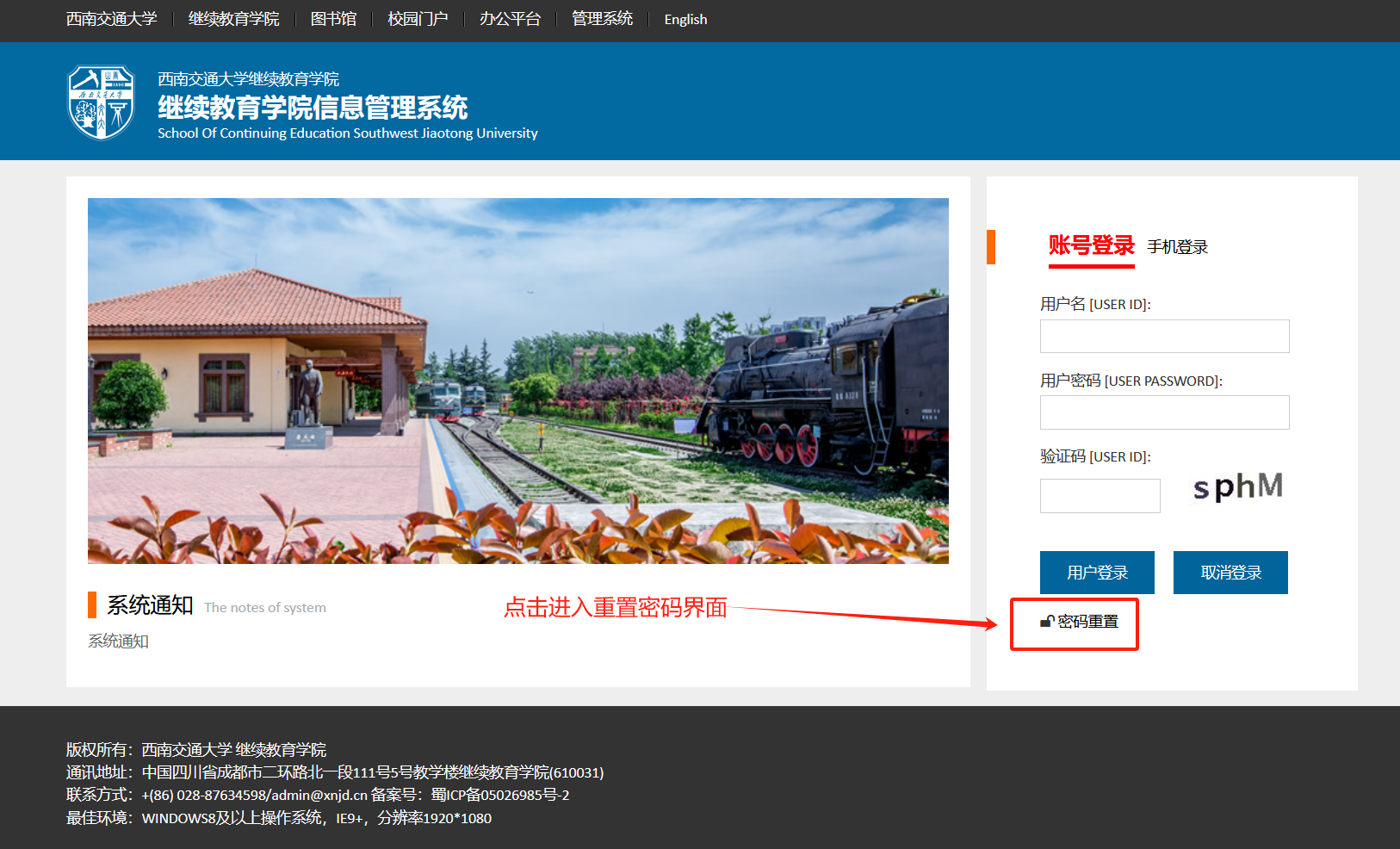Click the 系统通知 text under notices heading

pos(118,641)
